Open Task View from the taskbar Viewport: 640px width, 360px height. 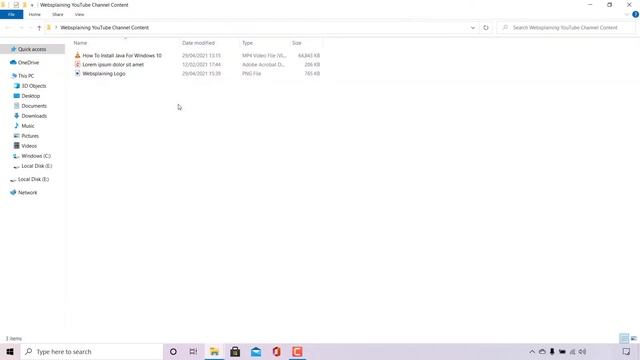pos(193,351)
